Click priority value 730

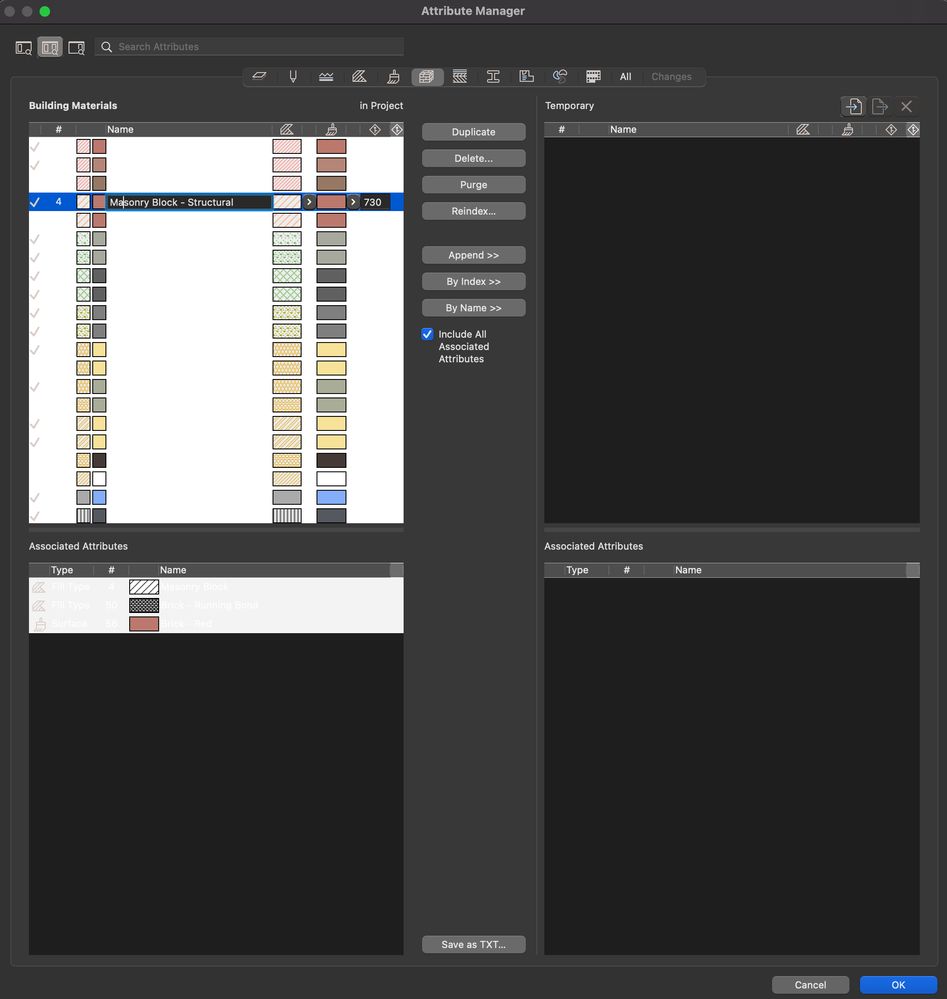coord(373,202)
